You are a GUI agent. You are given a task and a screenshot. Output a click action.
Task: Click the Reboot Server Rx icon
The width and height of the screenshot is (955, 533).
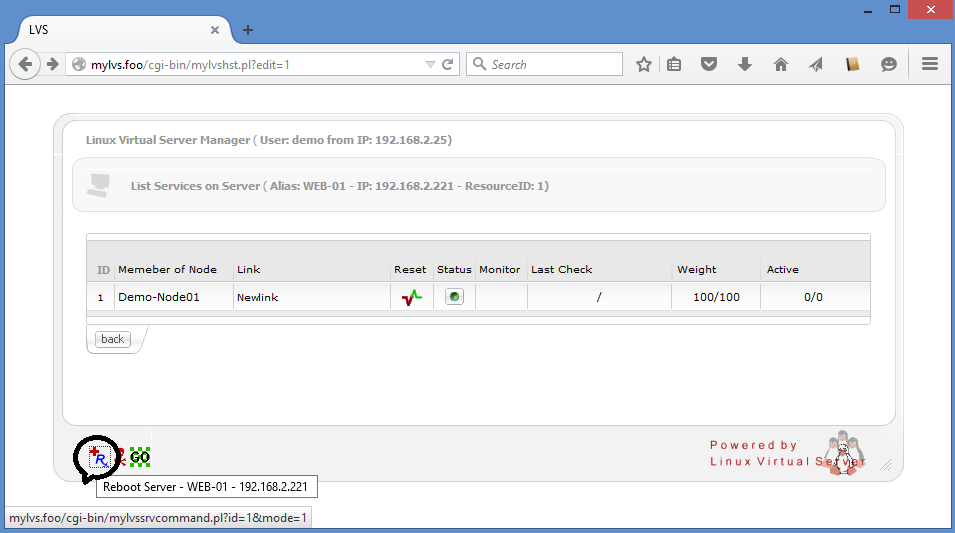tap(99, 458)
